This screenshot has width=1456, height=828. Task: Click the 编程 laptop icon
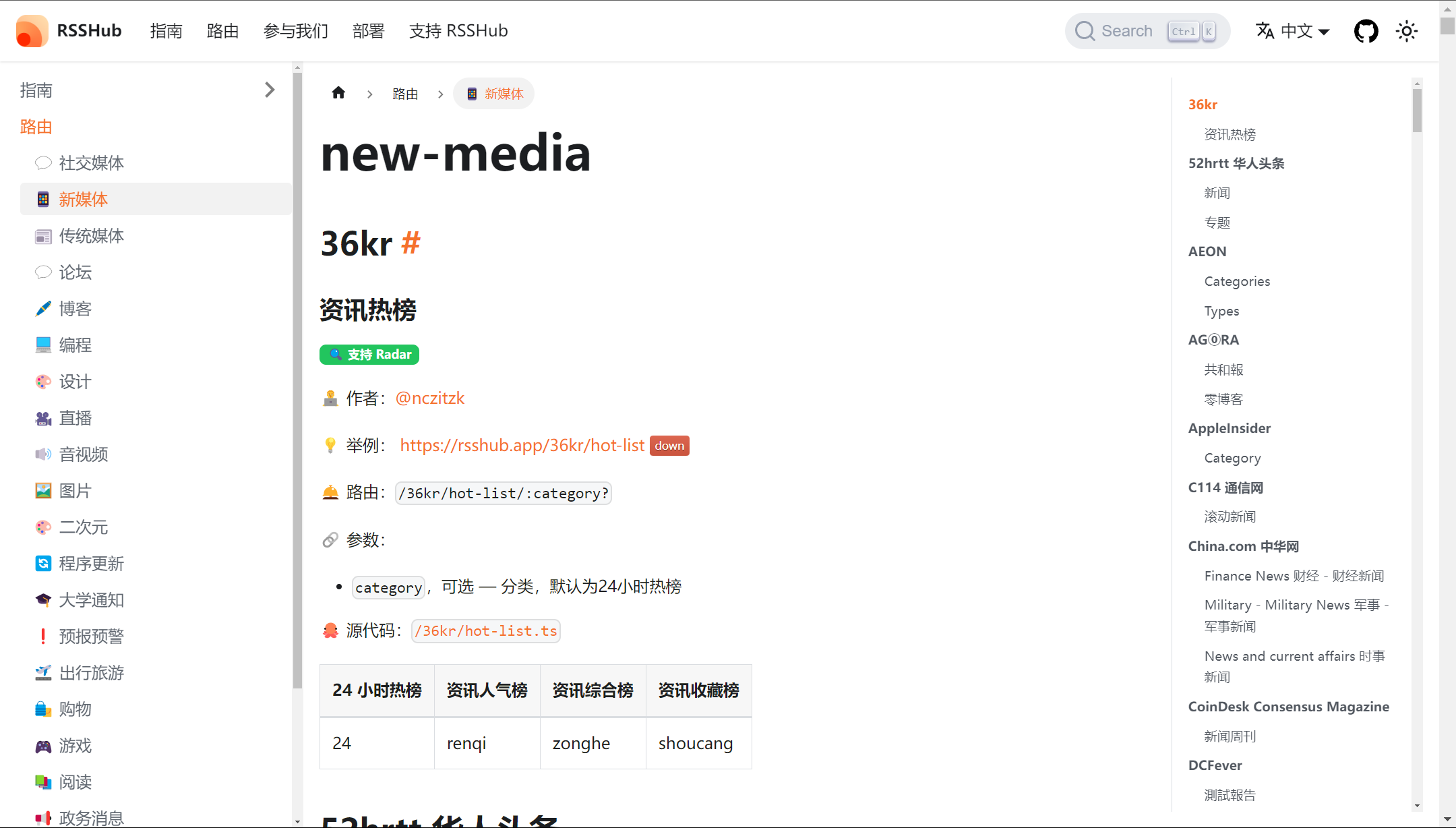coord(43,345)
